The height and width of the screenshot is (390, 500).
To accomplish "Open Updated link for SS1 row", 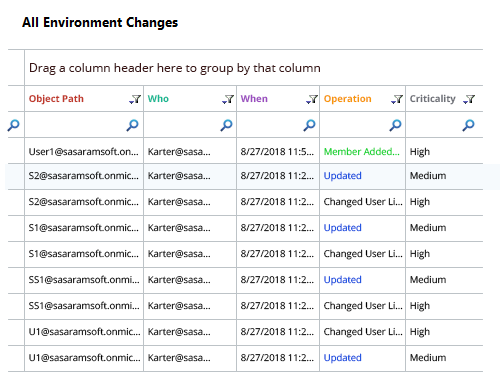I will [342, 280].
